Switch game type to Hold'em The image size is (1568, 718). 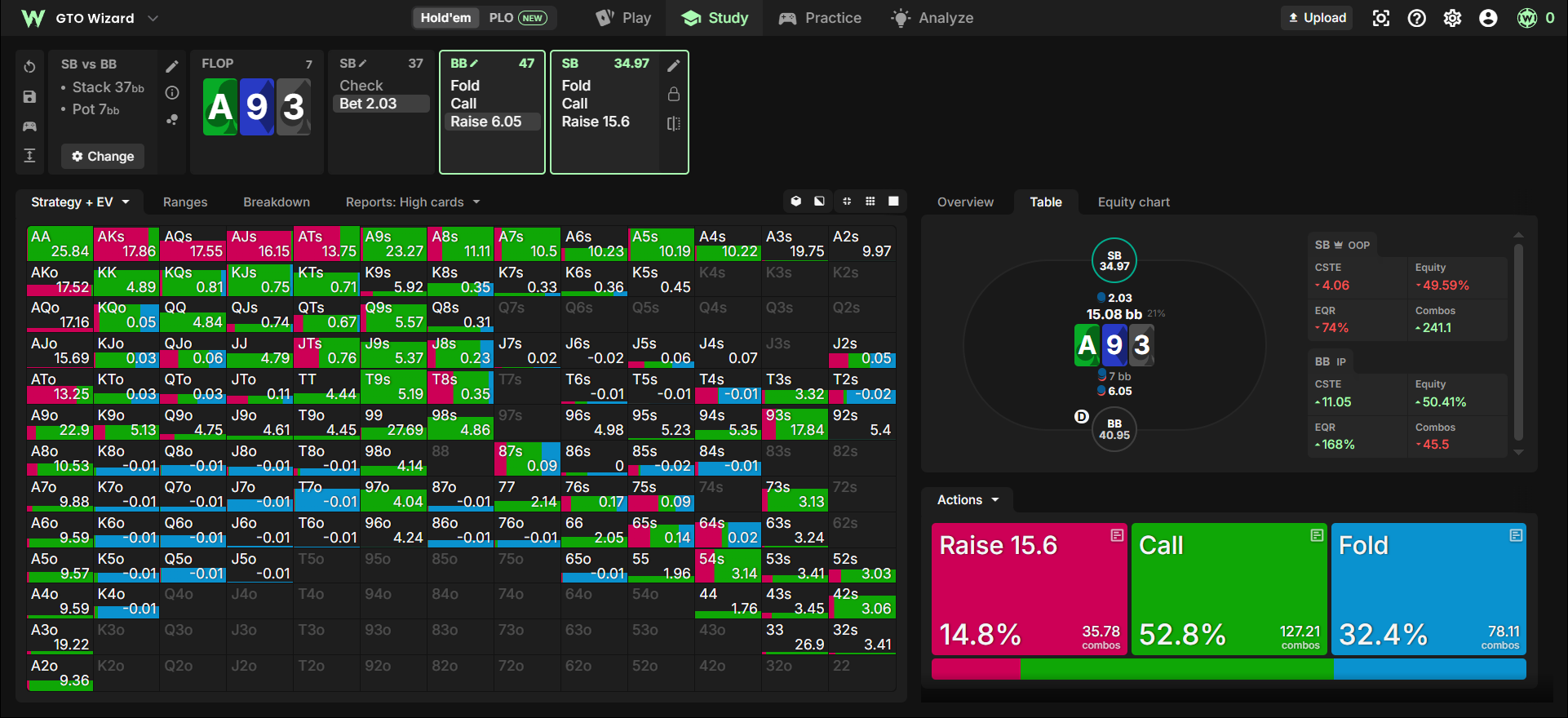tap(446, 18)
